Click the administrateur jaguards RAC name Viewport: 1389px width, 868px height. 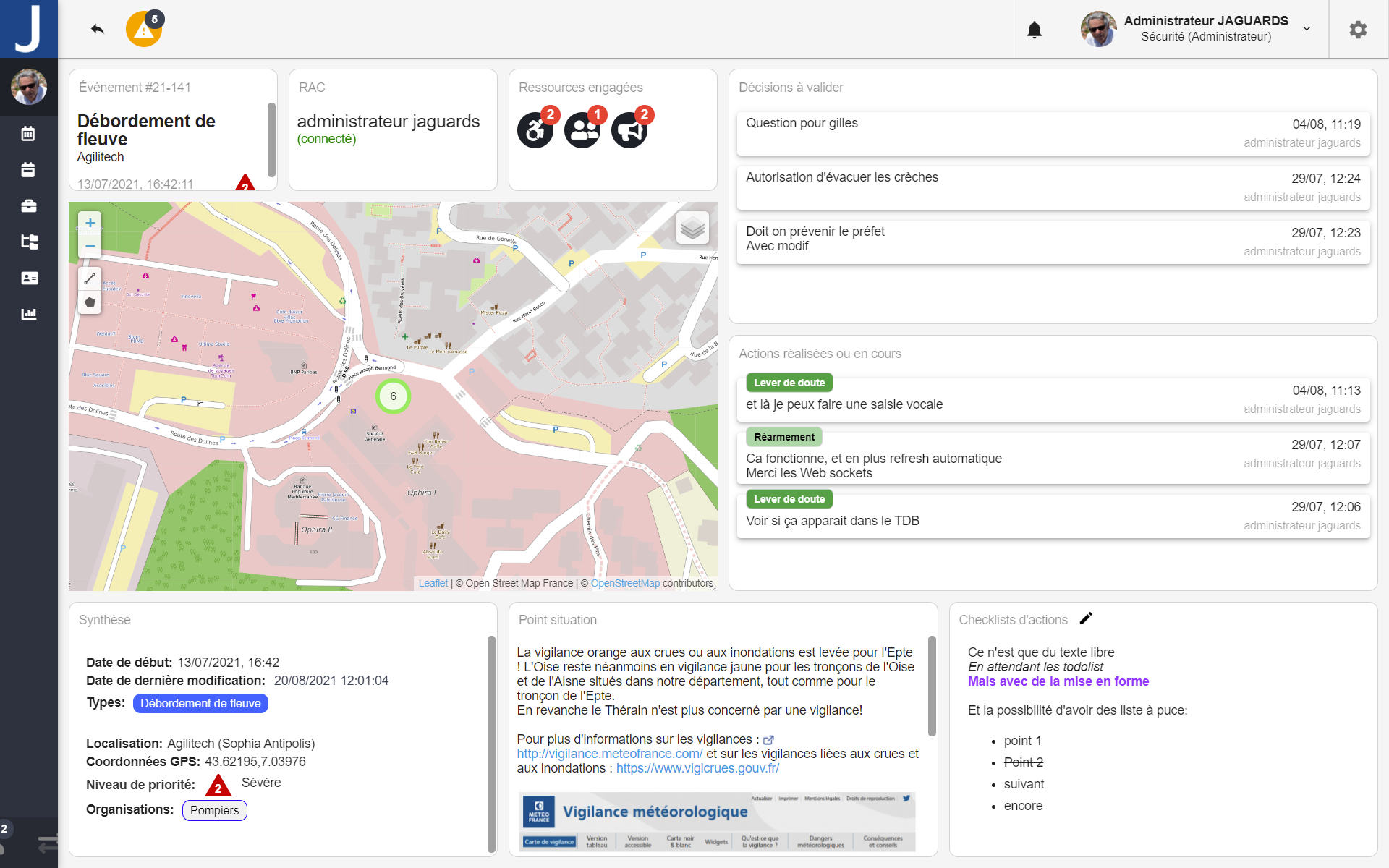pos(388,122)
